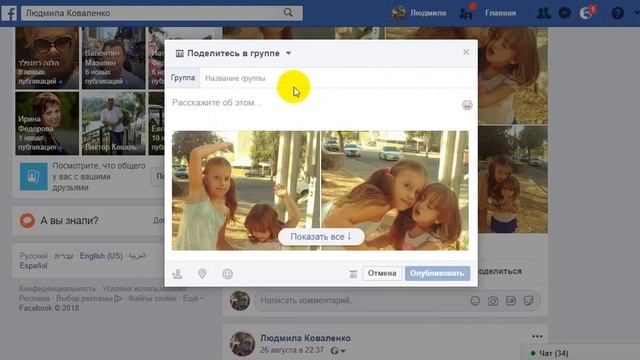Open Валентин Мазепин story thumbnail

click(113, 58)
